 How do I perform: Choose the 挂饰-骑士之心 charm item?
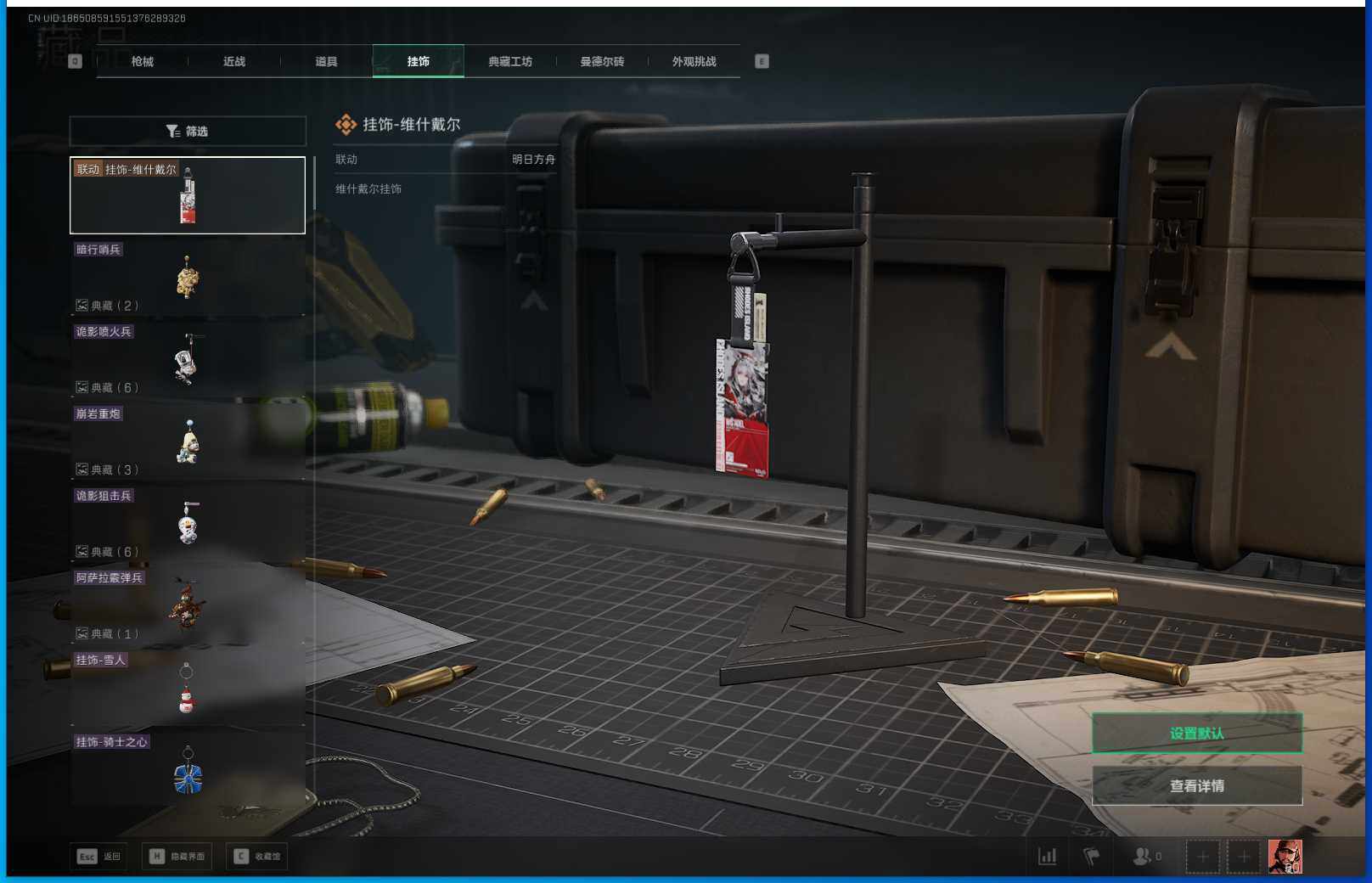[x=188, y=771]
